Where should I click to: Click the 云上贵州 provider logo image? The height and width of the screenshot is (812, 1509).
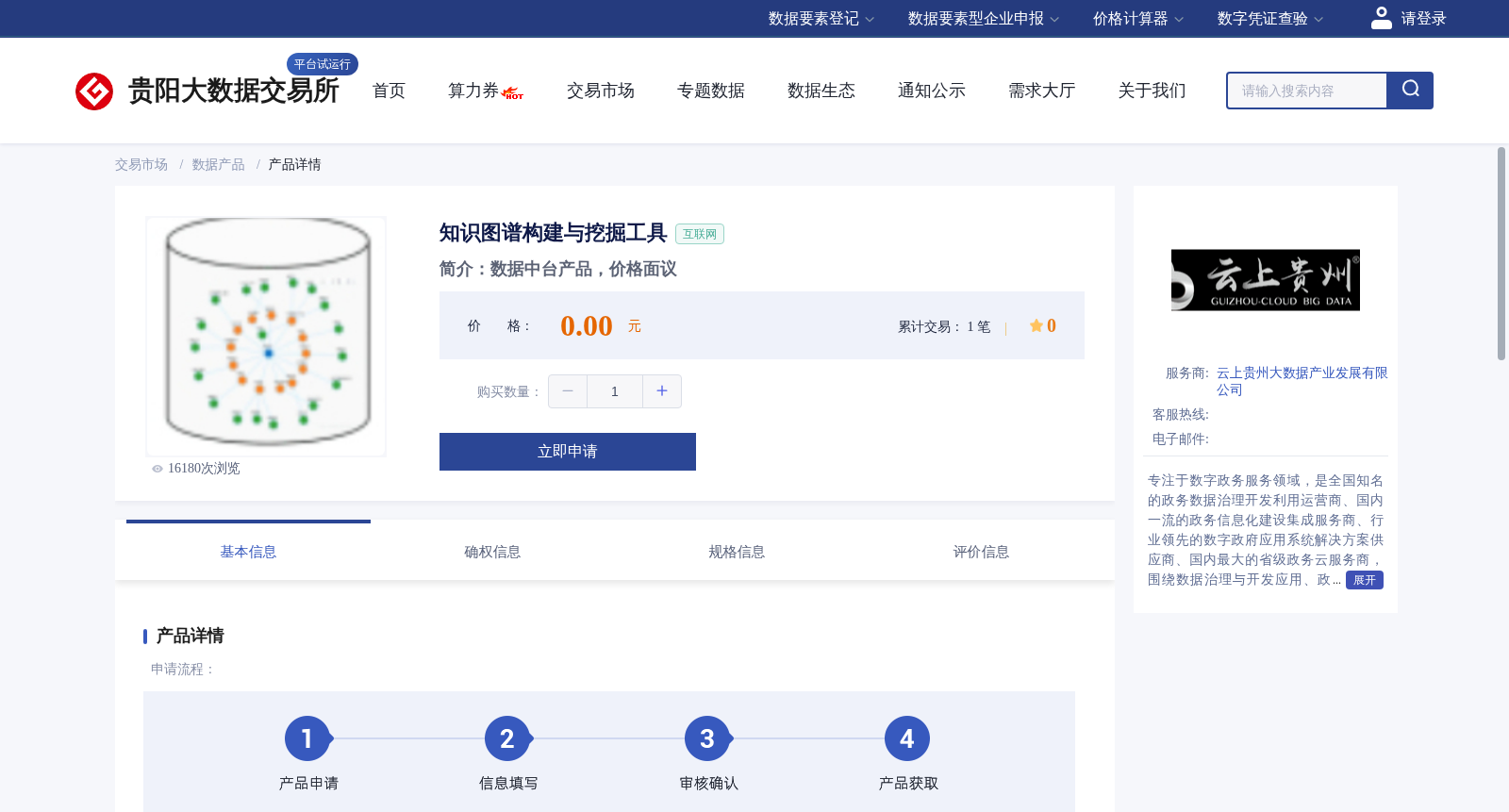1266,280
